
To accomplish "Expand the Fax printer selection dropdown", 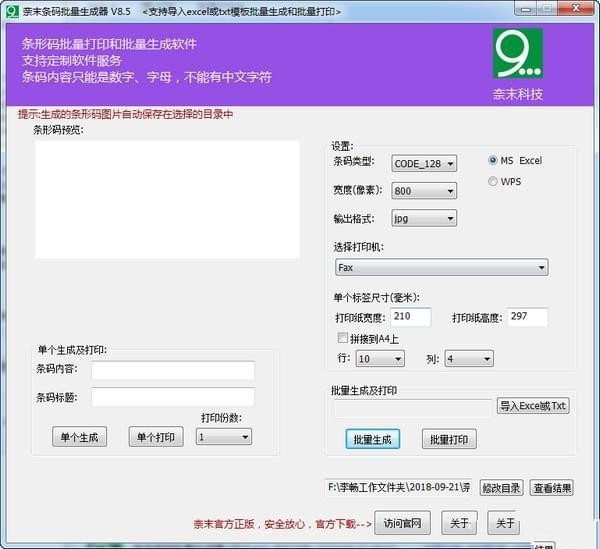I will tap(441, 267).
